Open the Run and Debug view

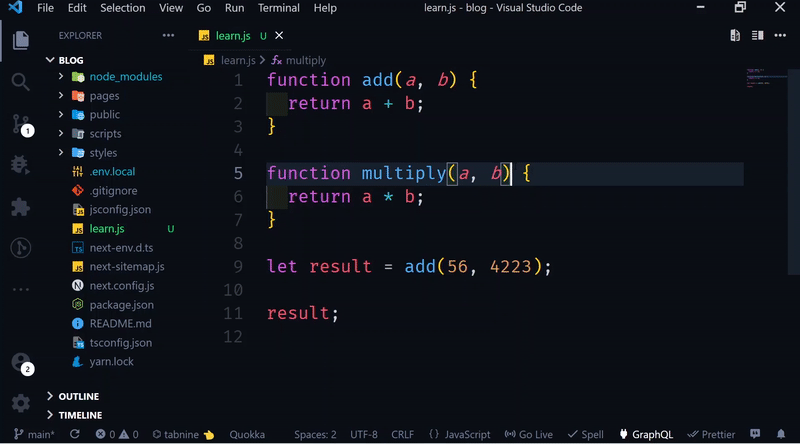click(x=20, y=165)
